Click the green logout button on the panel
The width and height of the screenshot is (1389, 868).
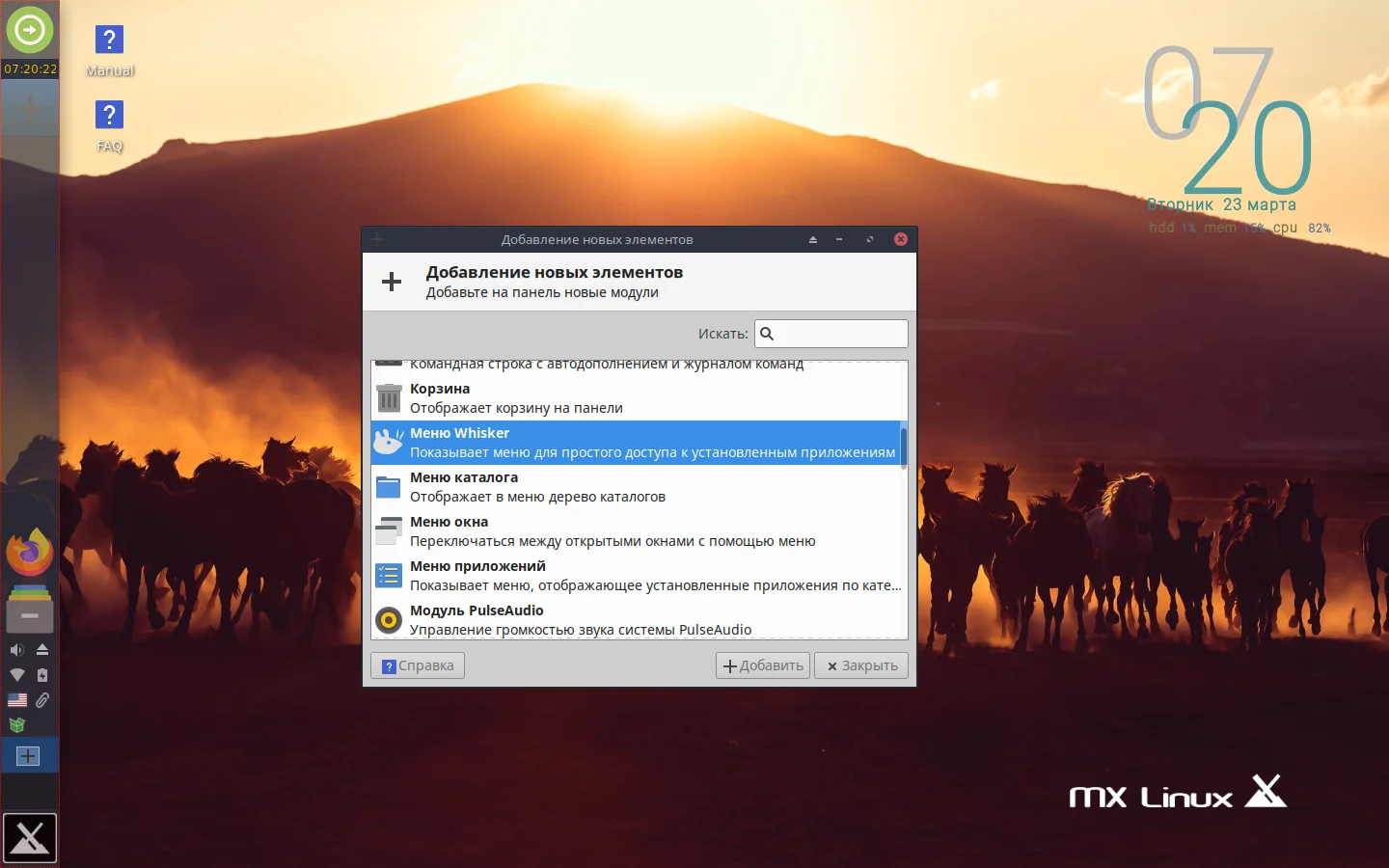[30, 30]
